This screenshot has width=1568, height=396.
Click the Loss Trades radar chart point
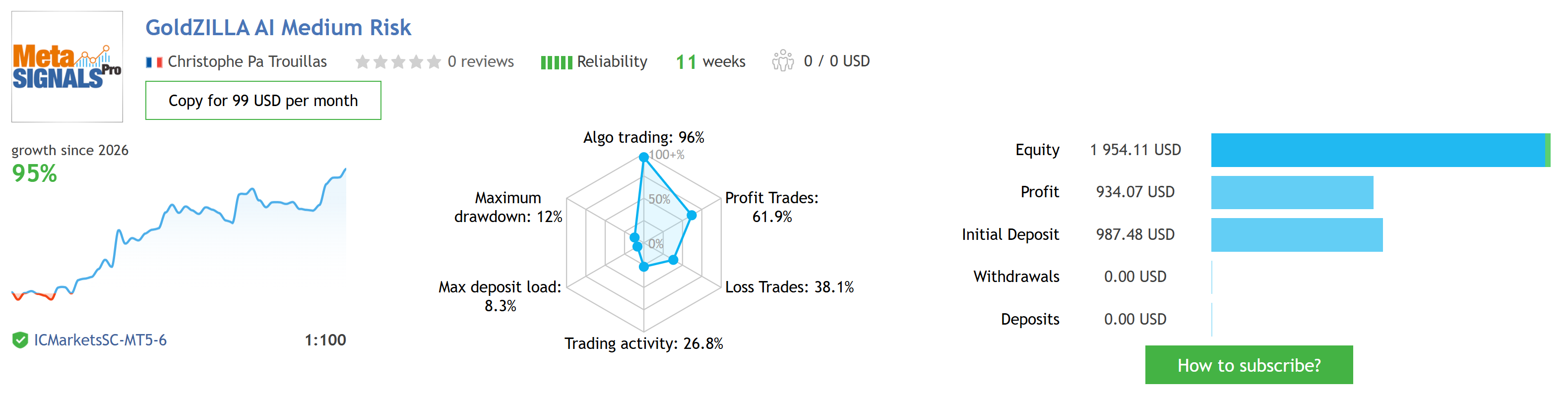[673, 260]
